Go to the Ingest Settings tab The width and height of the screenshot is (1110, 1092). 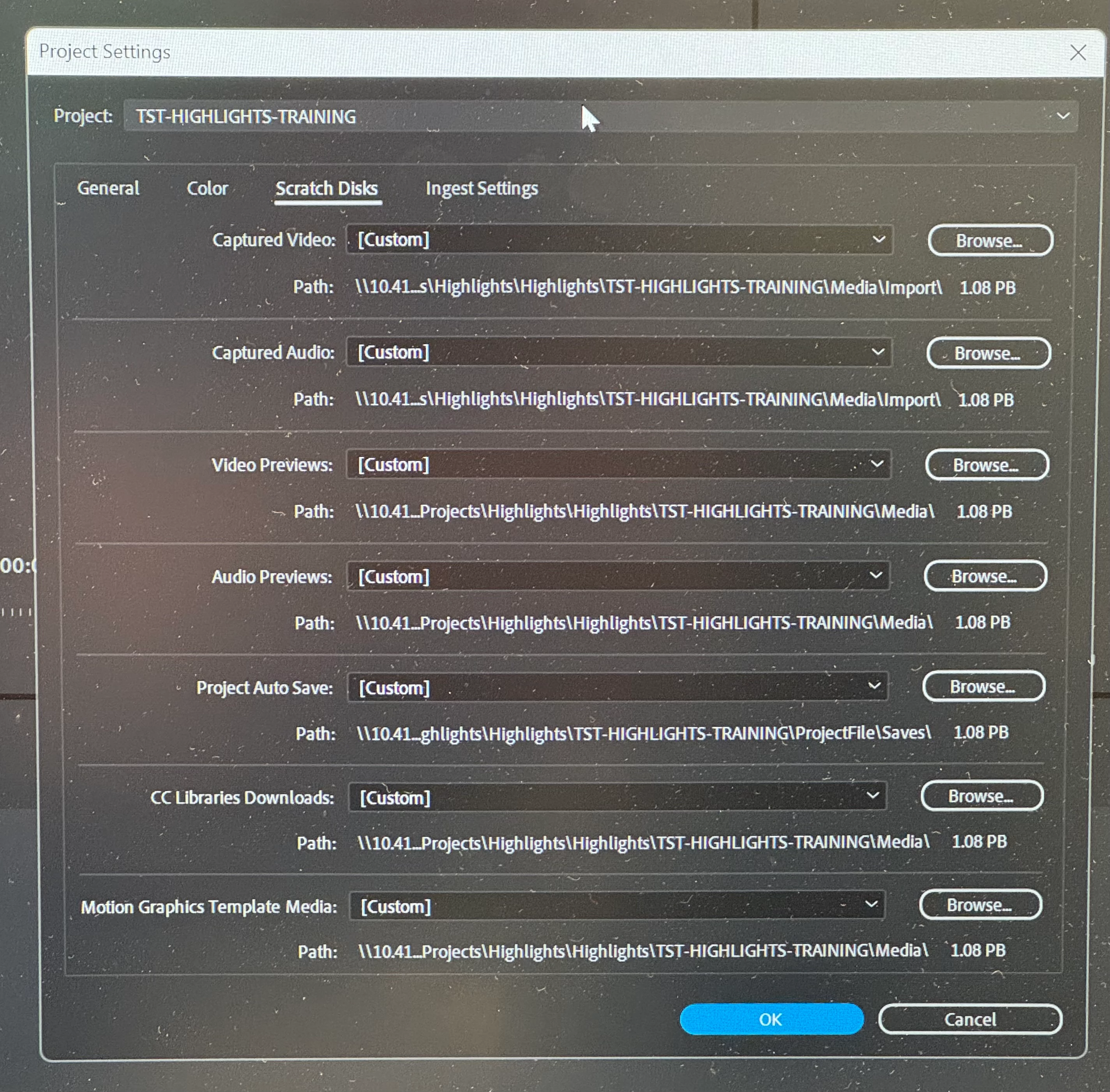click(x=481, y=188)
